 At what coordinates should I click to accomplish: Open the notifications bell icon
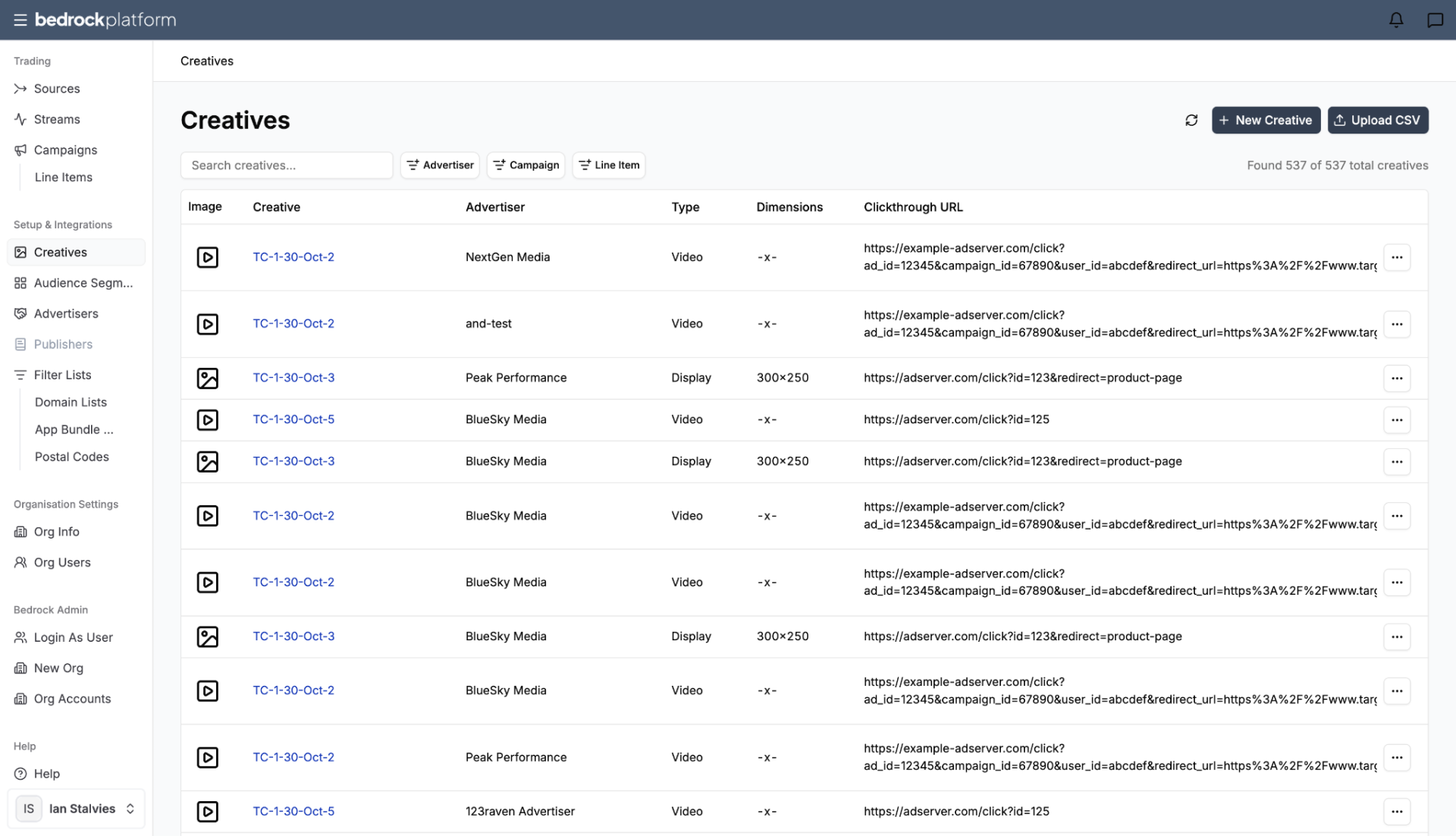click(x=1395, y=20)
